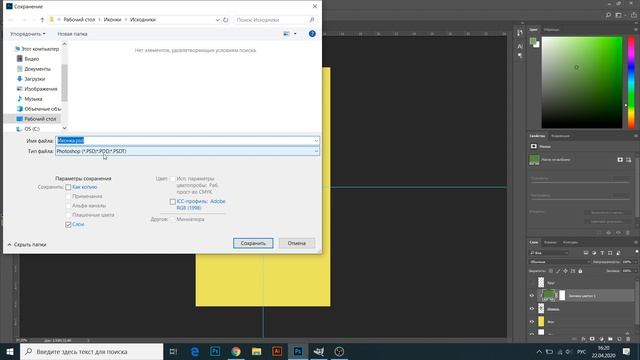Open the collapsed History panel icon
Screen dimensions: 640x360
[520, 33]
